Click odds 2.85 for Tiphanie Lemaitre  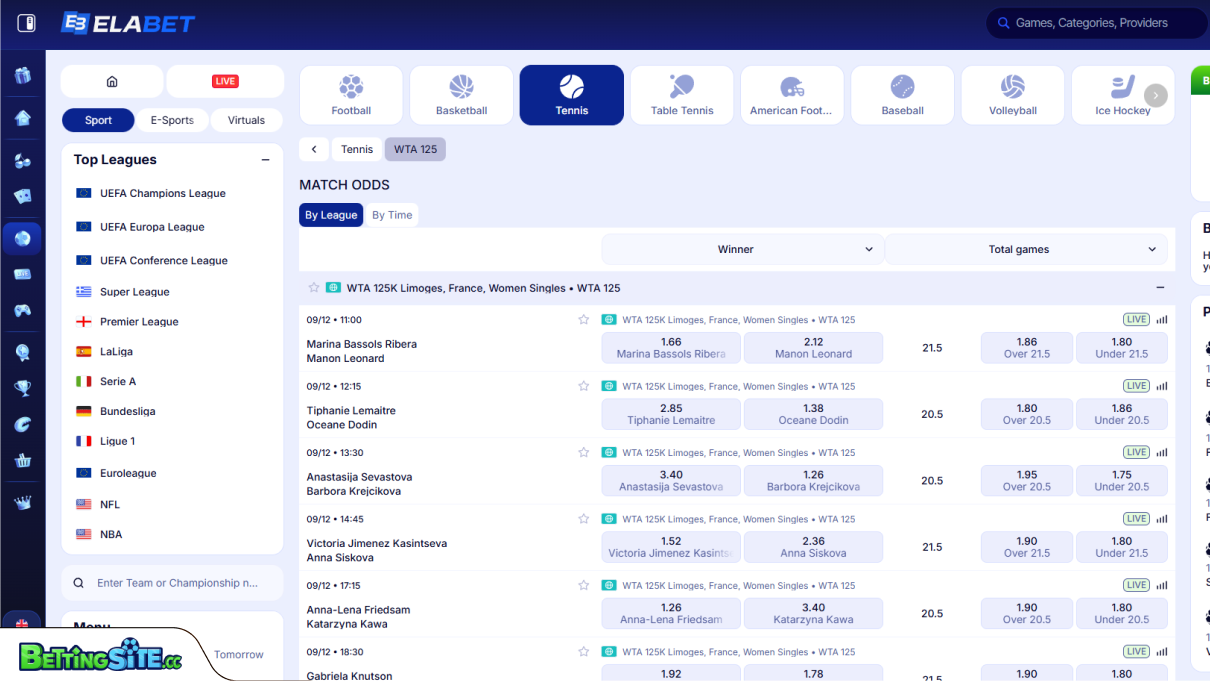pyautogui.click(x=670, y=413)
